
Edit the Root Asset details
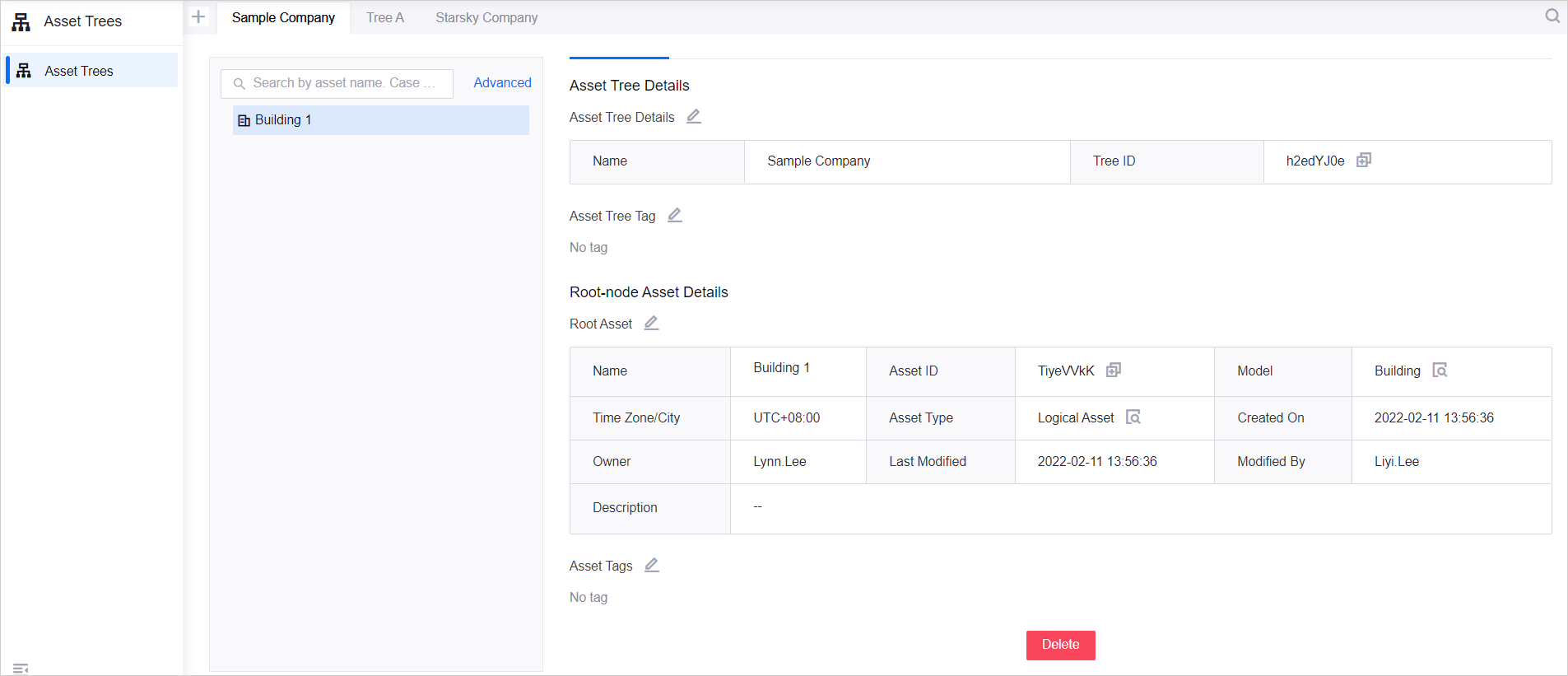[x=651, y=323]
